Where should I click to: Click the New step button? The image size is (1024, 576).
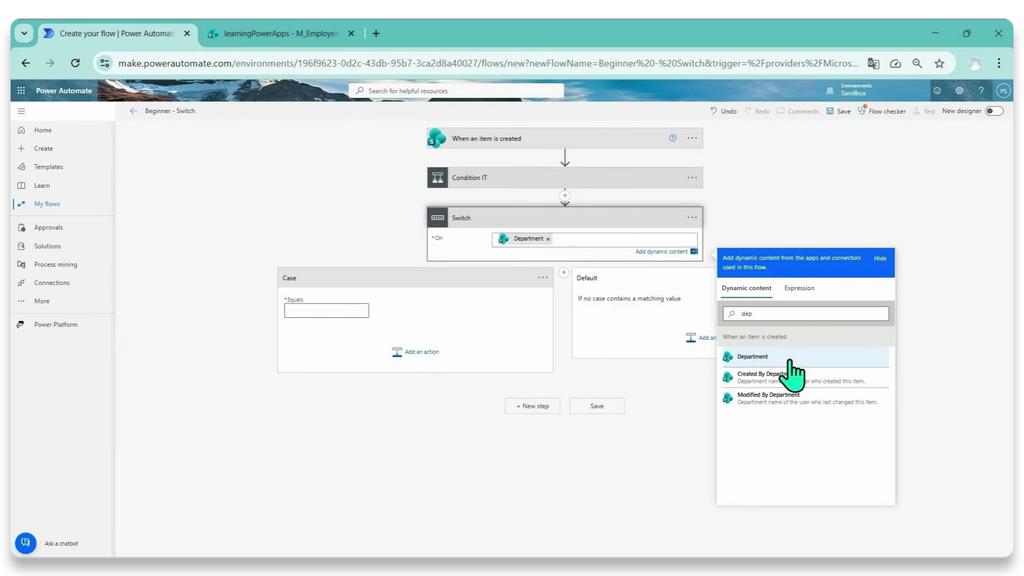(532, 406)
